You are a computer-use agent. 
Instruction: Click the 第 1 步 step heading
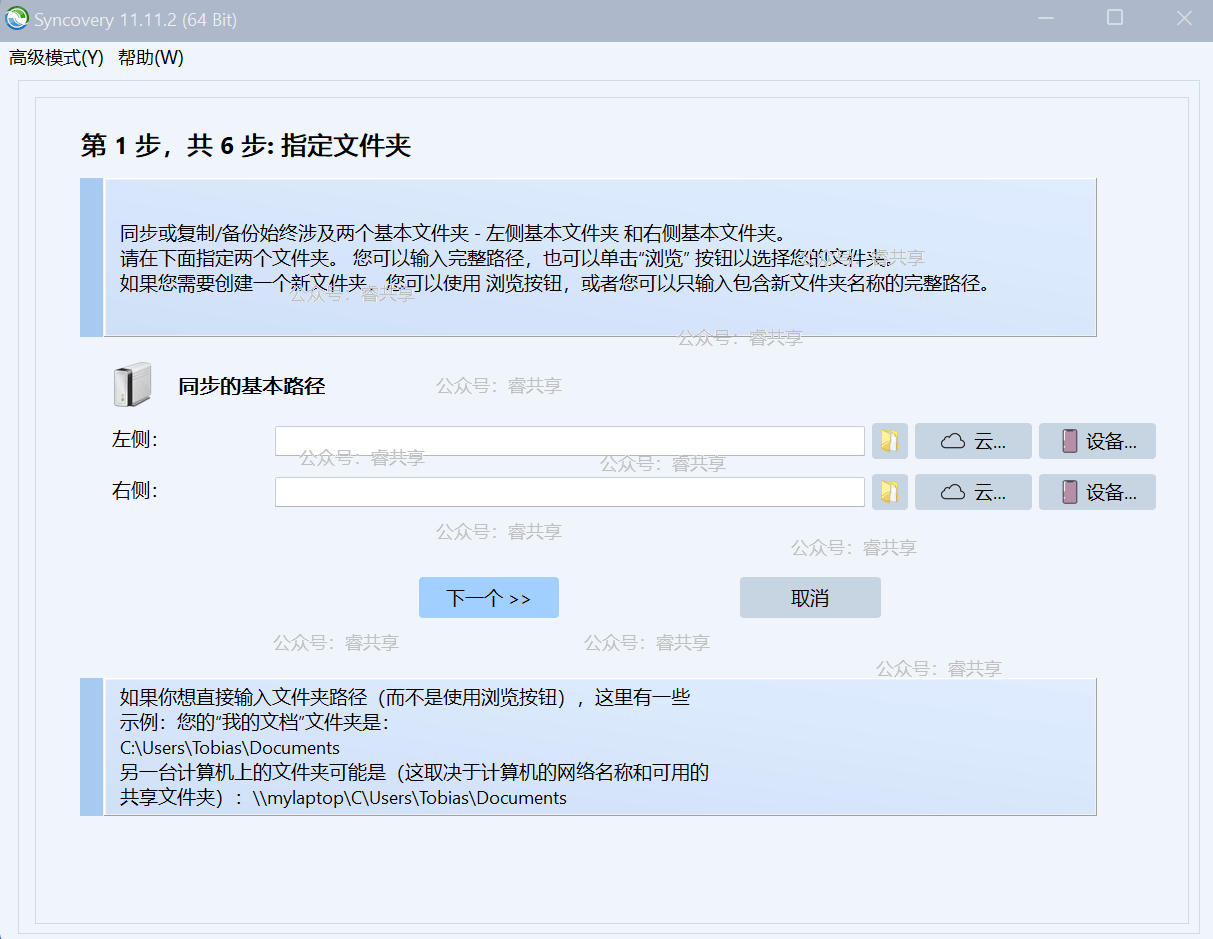tap(246, 146)
